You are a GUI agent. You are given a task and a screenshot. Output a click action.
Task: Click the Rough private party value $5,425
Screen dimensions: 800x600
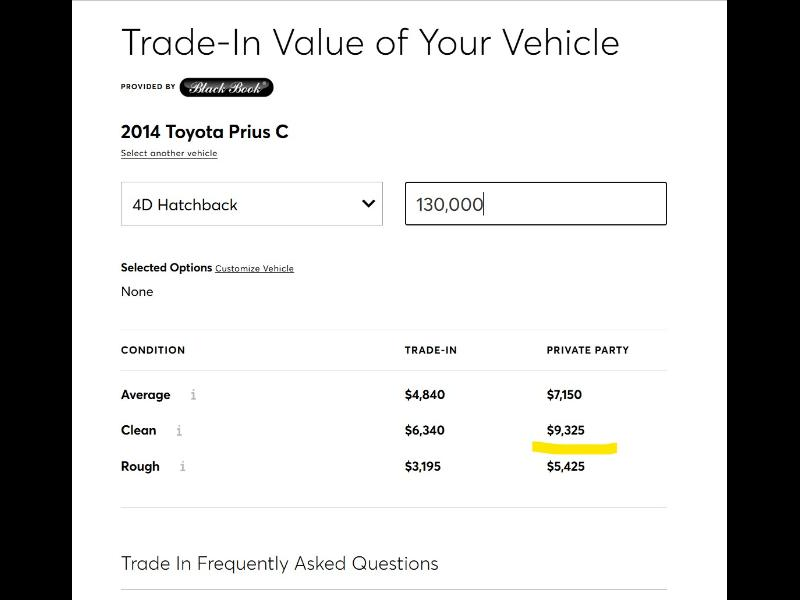coord(565,467)
